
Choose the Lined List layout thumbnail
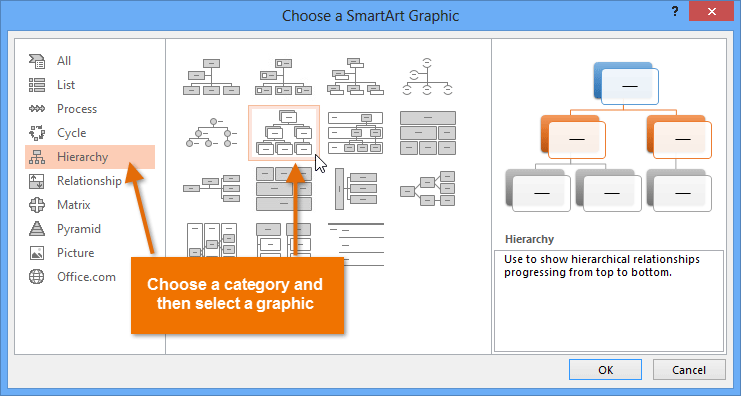pyautogui.click(x=355, y=244)
